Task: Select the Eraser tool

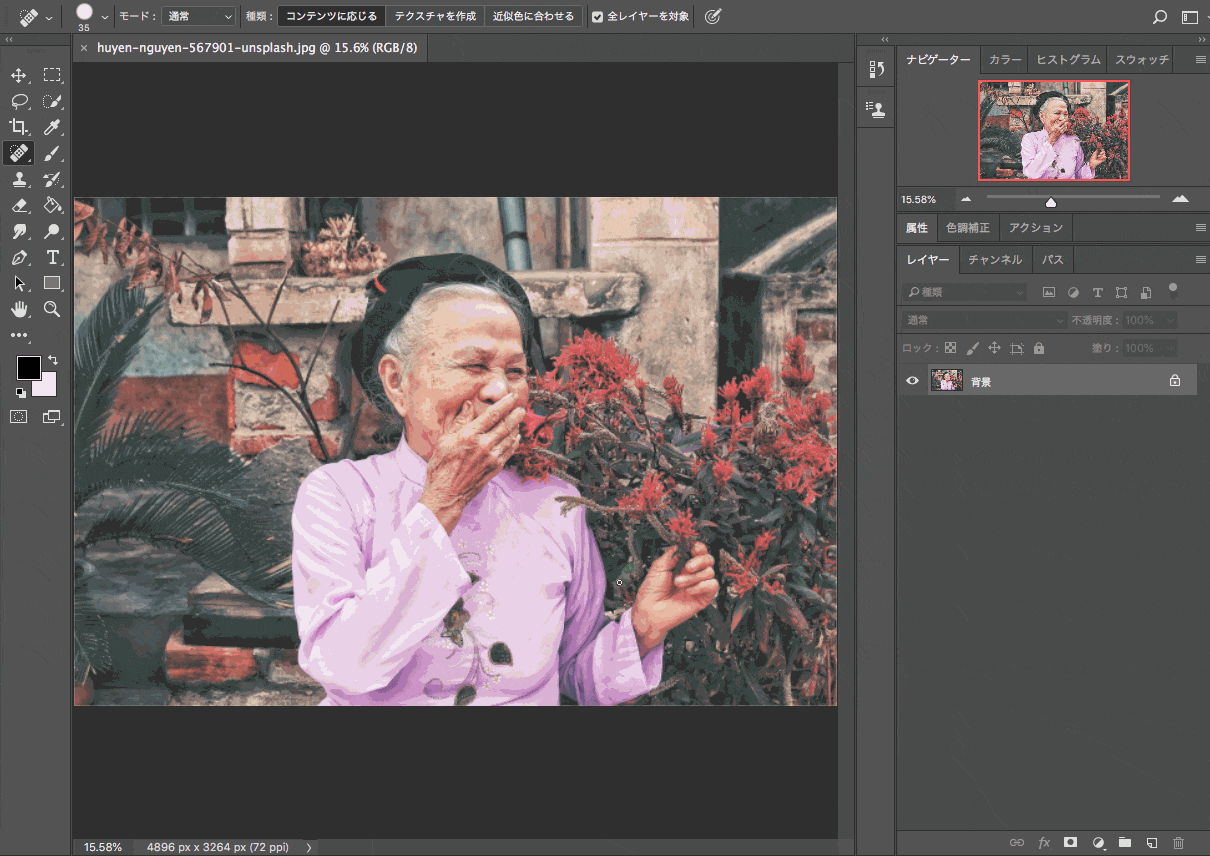Action: pyautogui.click(x=19, y=205)
